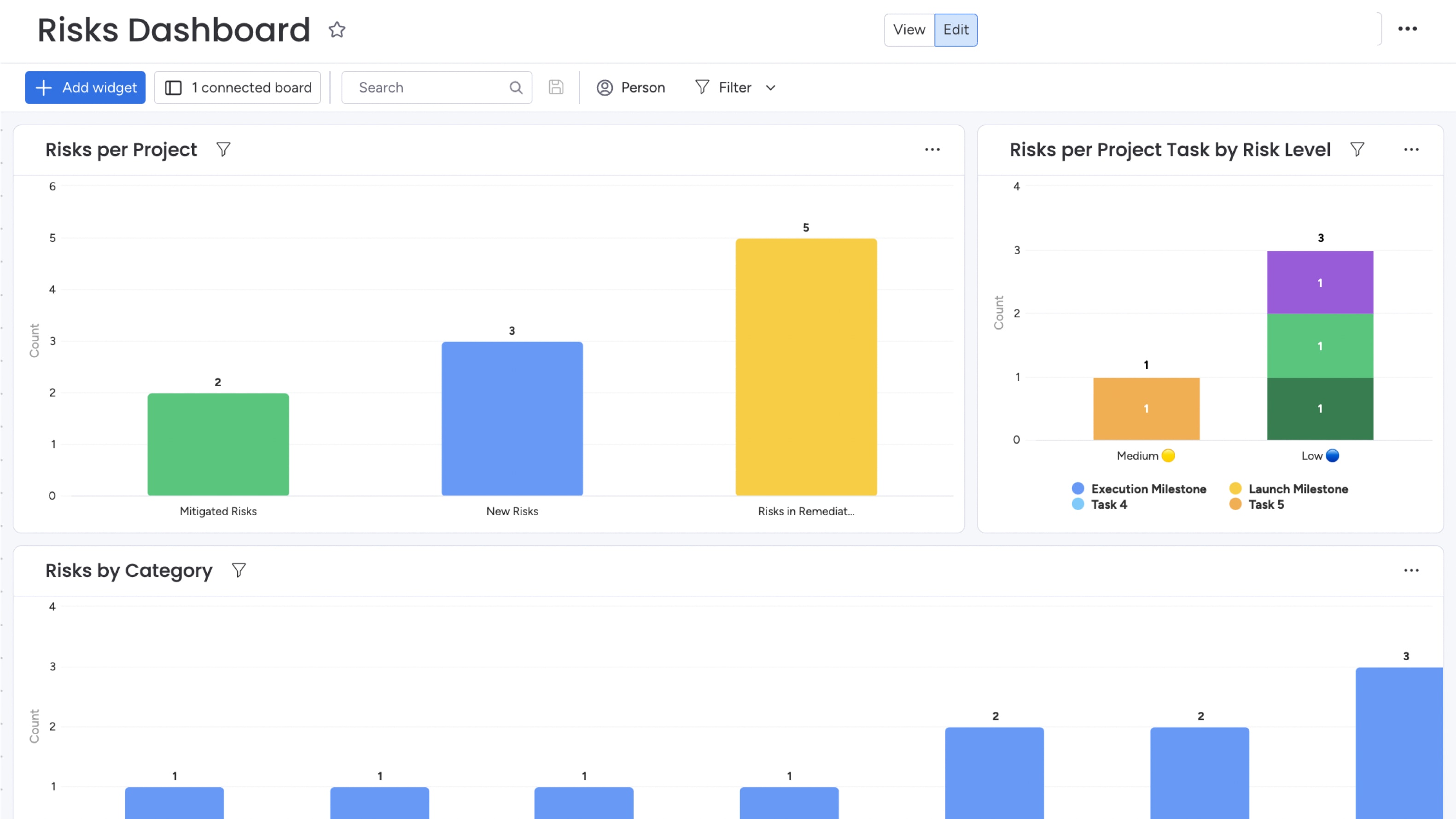This screenshot has height=819, width=1456.
Task: Open filter icon on Risks per Project Task widget
Action: click(1357, 149)
